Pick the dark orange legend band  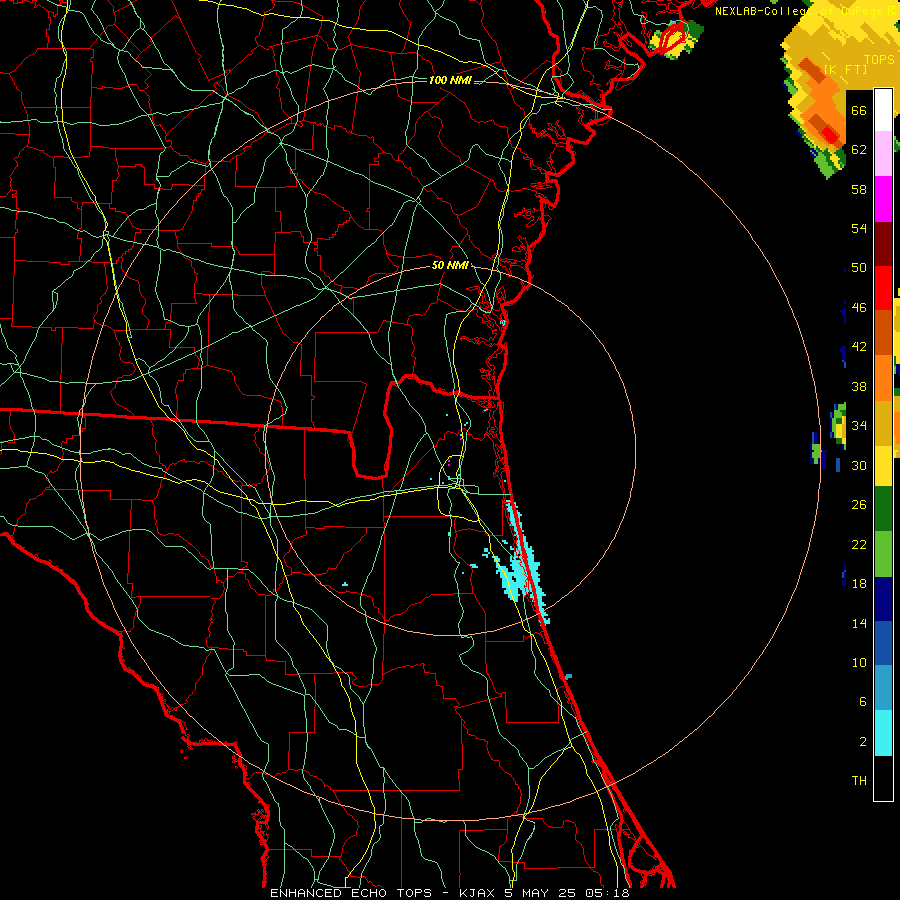[883, 333]
